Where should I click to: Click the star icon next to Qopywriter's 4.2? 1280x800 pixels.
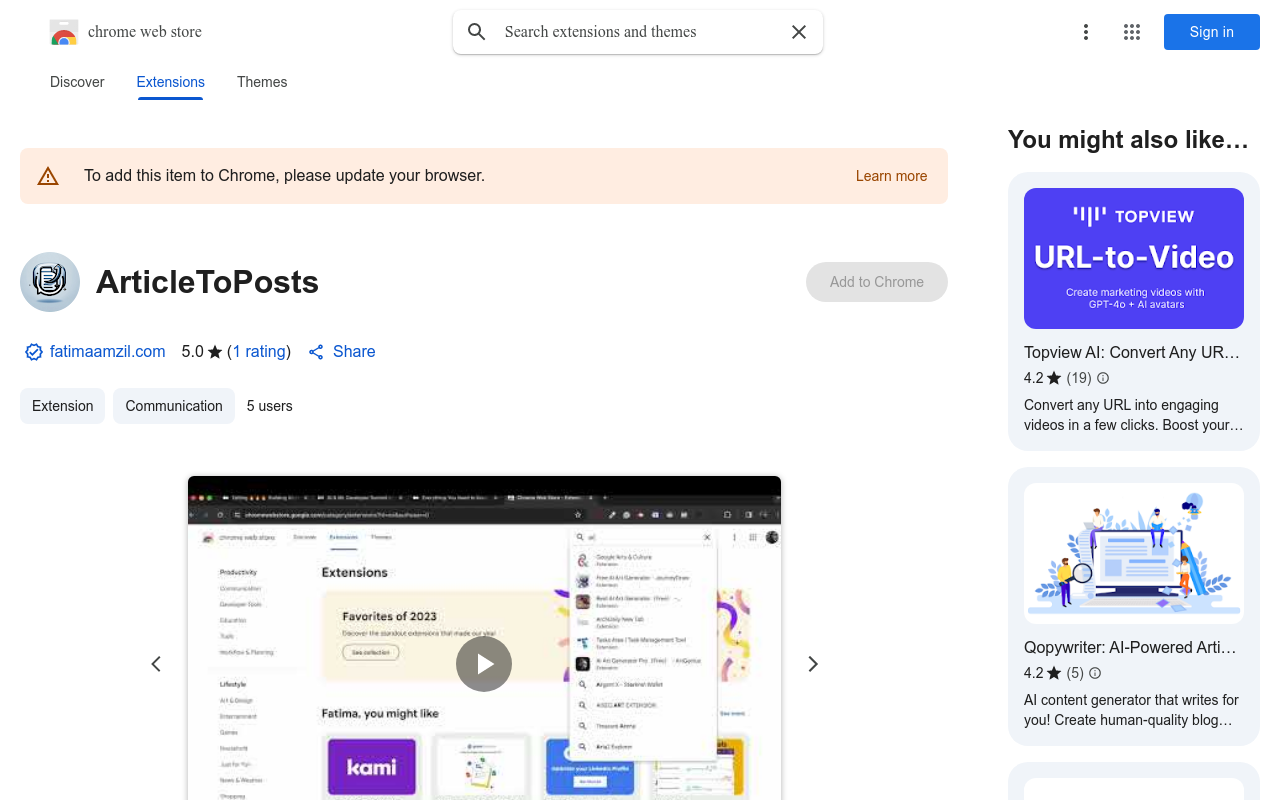pyautogui.click(x=1054, y=673)
